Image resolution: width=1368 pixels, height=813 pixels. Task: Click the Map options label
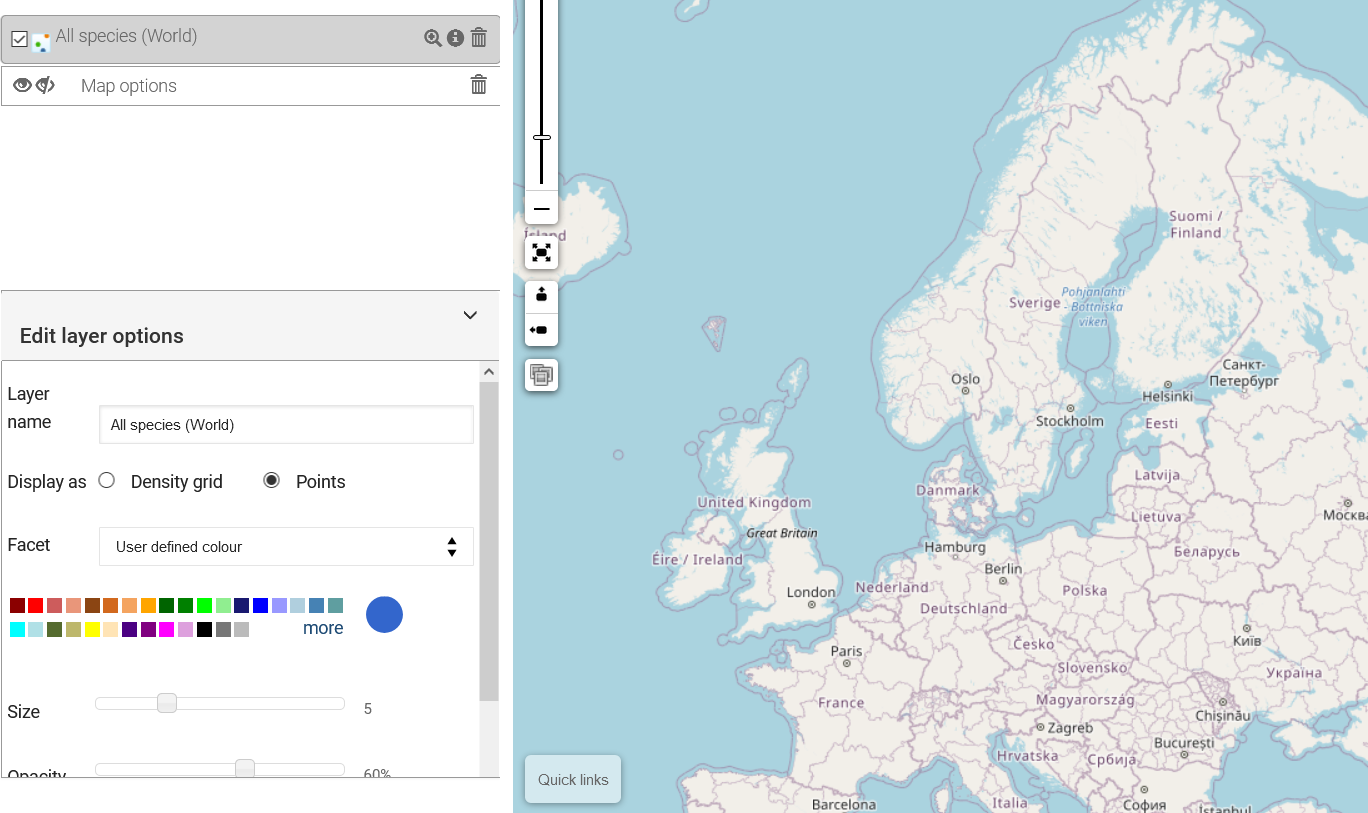click(129, 86)
